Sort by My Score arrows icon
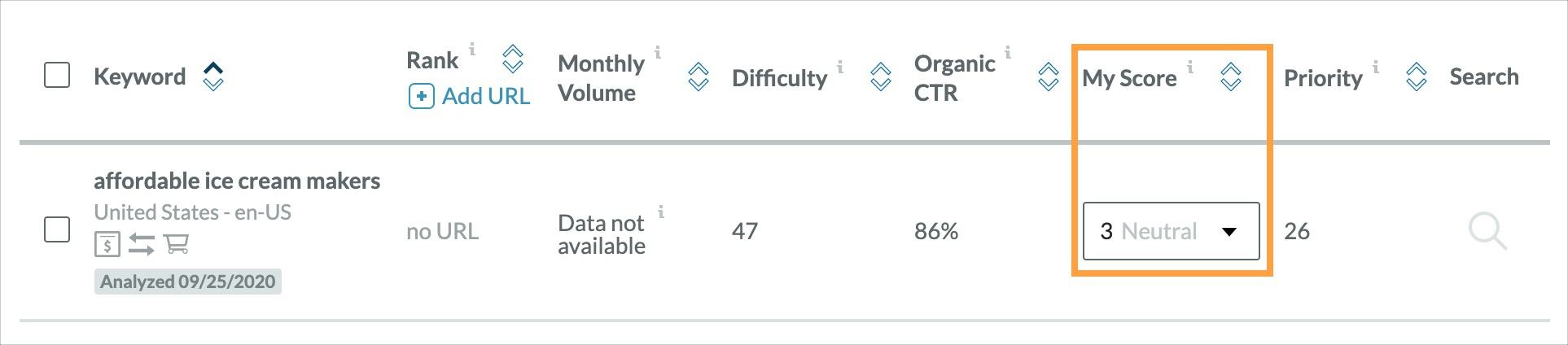1568x345 pixels. coord(1230,77)
